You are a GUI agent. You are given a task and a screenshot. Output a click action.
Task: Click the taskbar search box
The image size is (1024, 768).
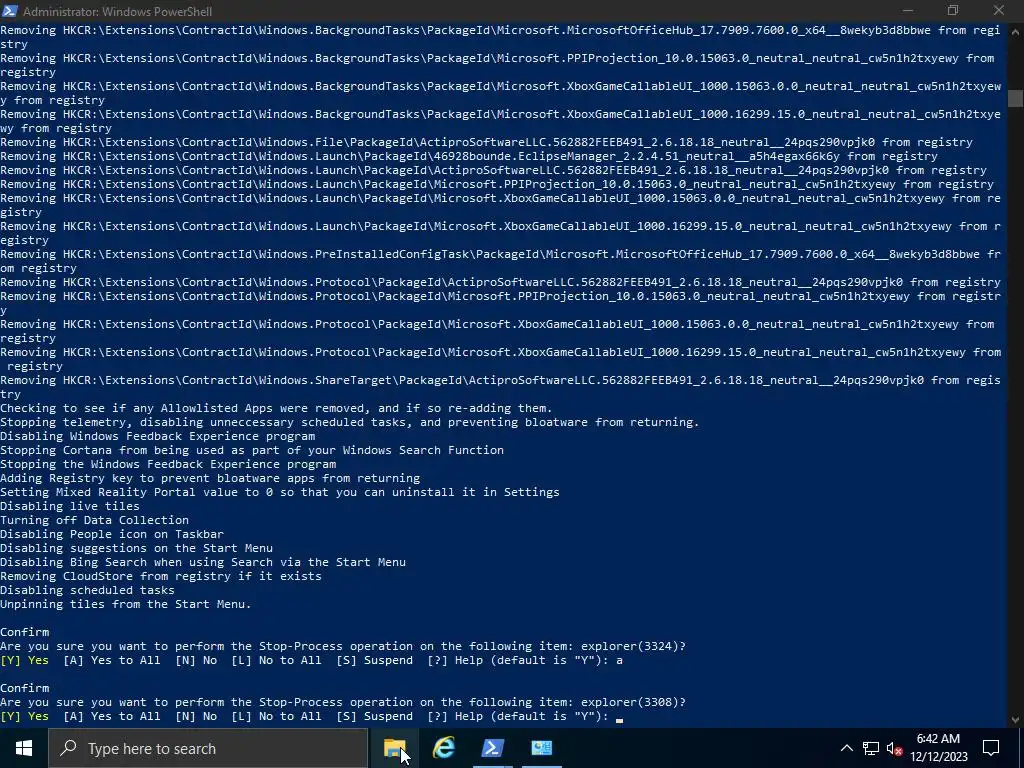[x=208, y=748]
